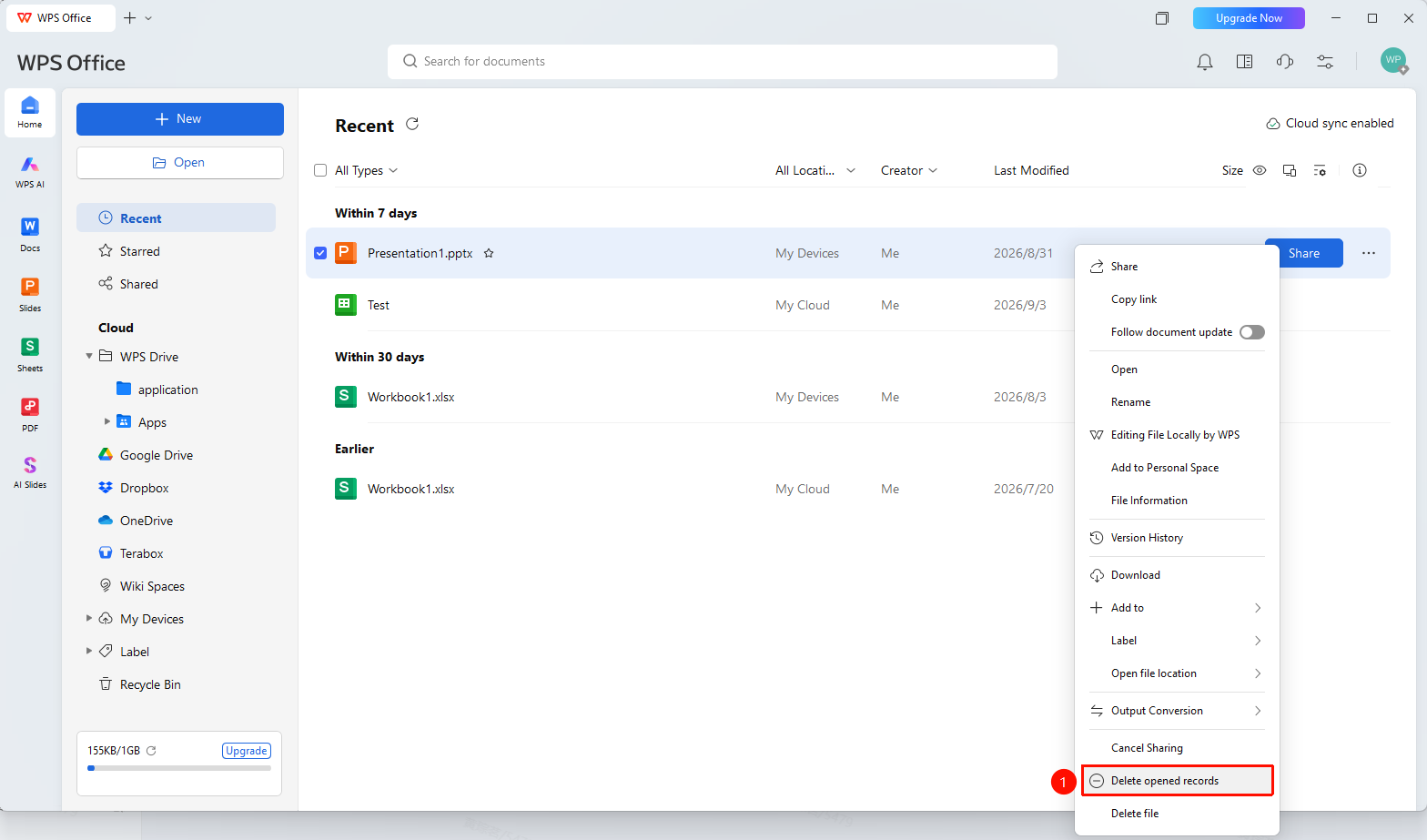
Task: Click the user avatar icon
Action: pyautogui.click(x=1393, y=61)
